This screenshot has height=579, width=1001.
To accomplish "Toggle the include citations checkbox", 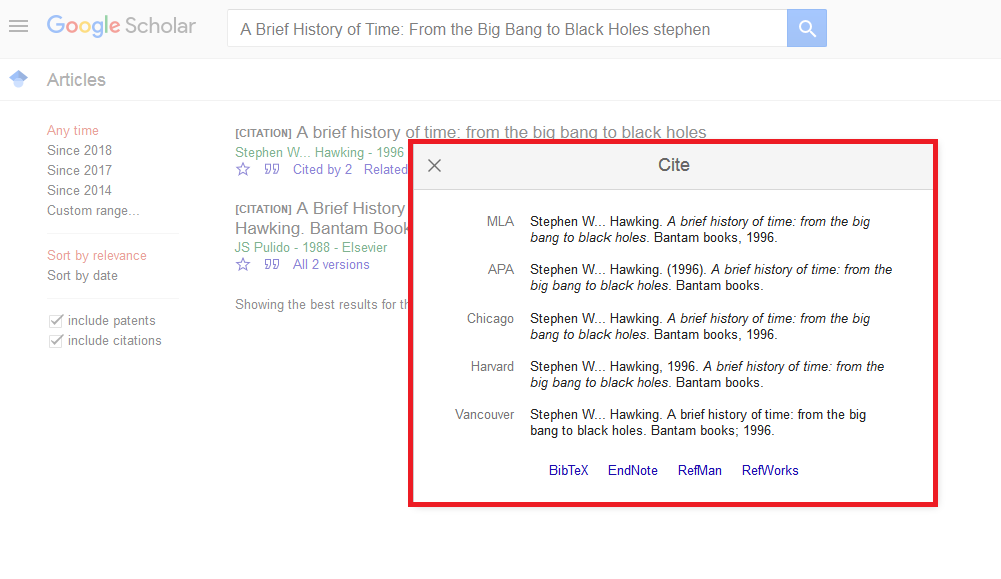I will click(x=56, y=340).
